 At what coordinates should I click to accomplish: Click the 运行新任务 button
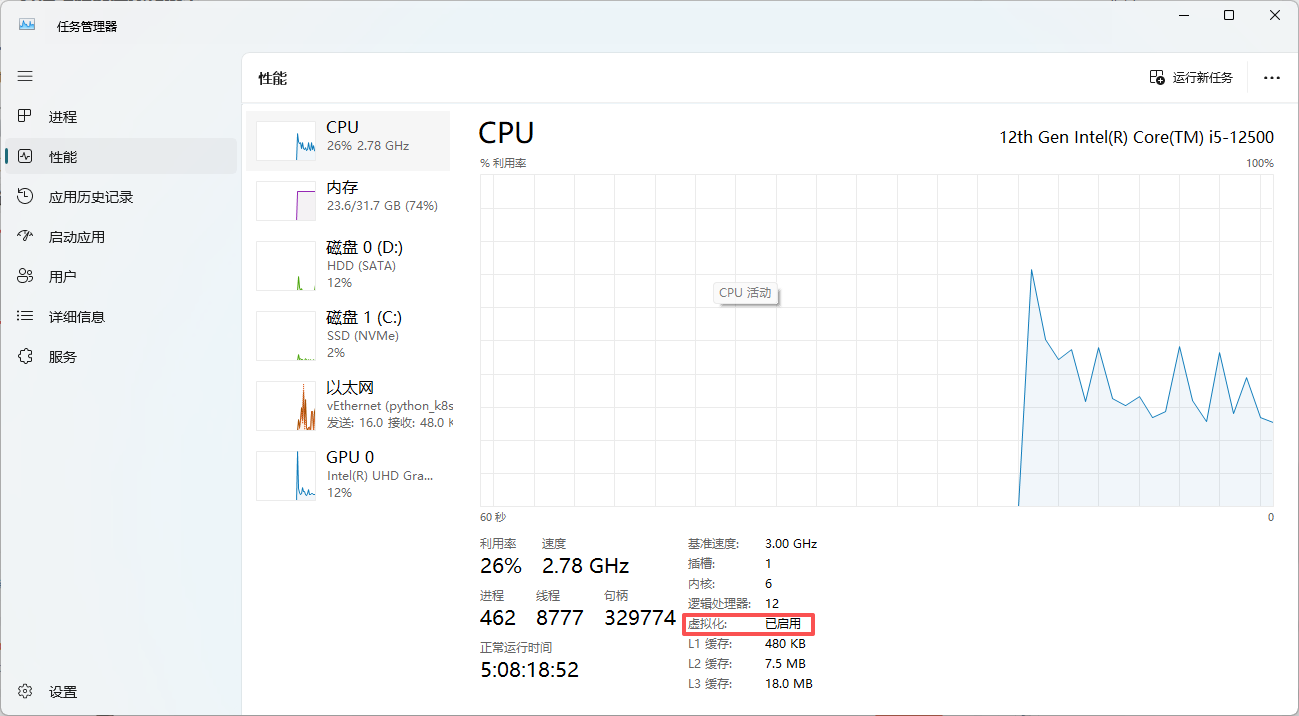pos(1195,76)
